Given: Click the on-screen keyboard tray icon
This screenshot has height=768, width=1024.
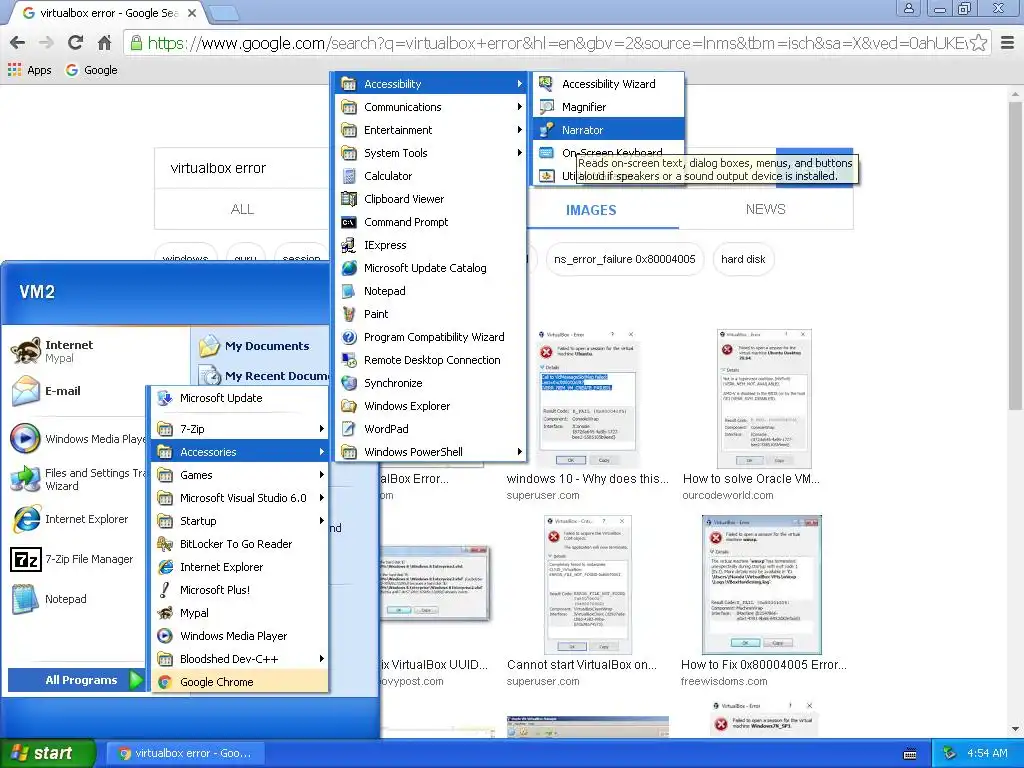Looking at the screenshot, I should 910,754.
